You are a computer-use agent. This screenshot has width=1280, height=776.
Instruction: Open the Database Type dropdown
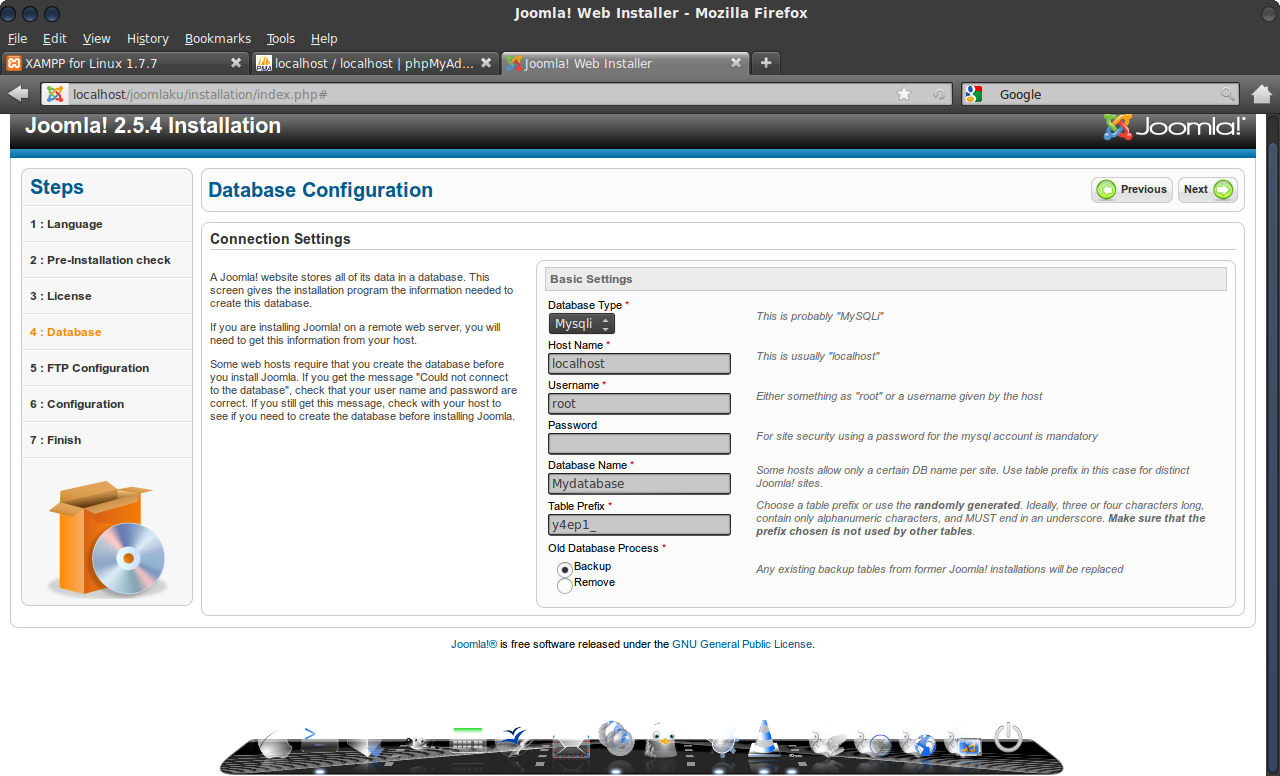(x=582, y=324)
